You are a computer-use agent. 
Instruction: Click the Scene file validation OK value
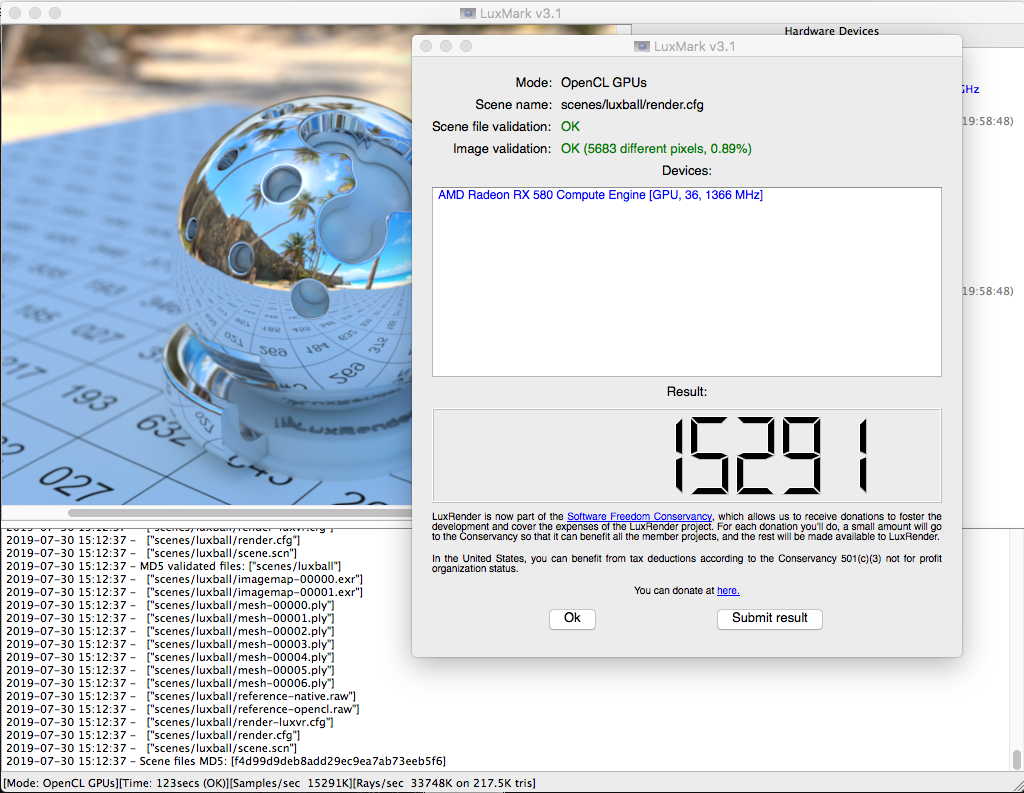point(570,126)
